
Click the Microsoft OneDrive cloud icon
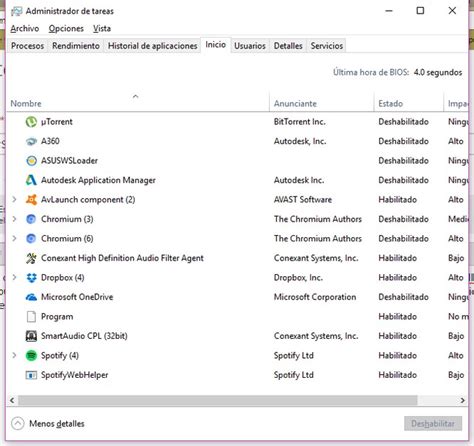[x=31, y=297]
